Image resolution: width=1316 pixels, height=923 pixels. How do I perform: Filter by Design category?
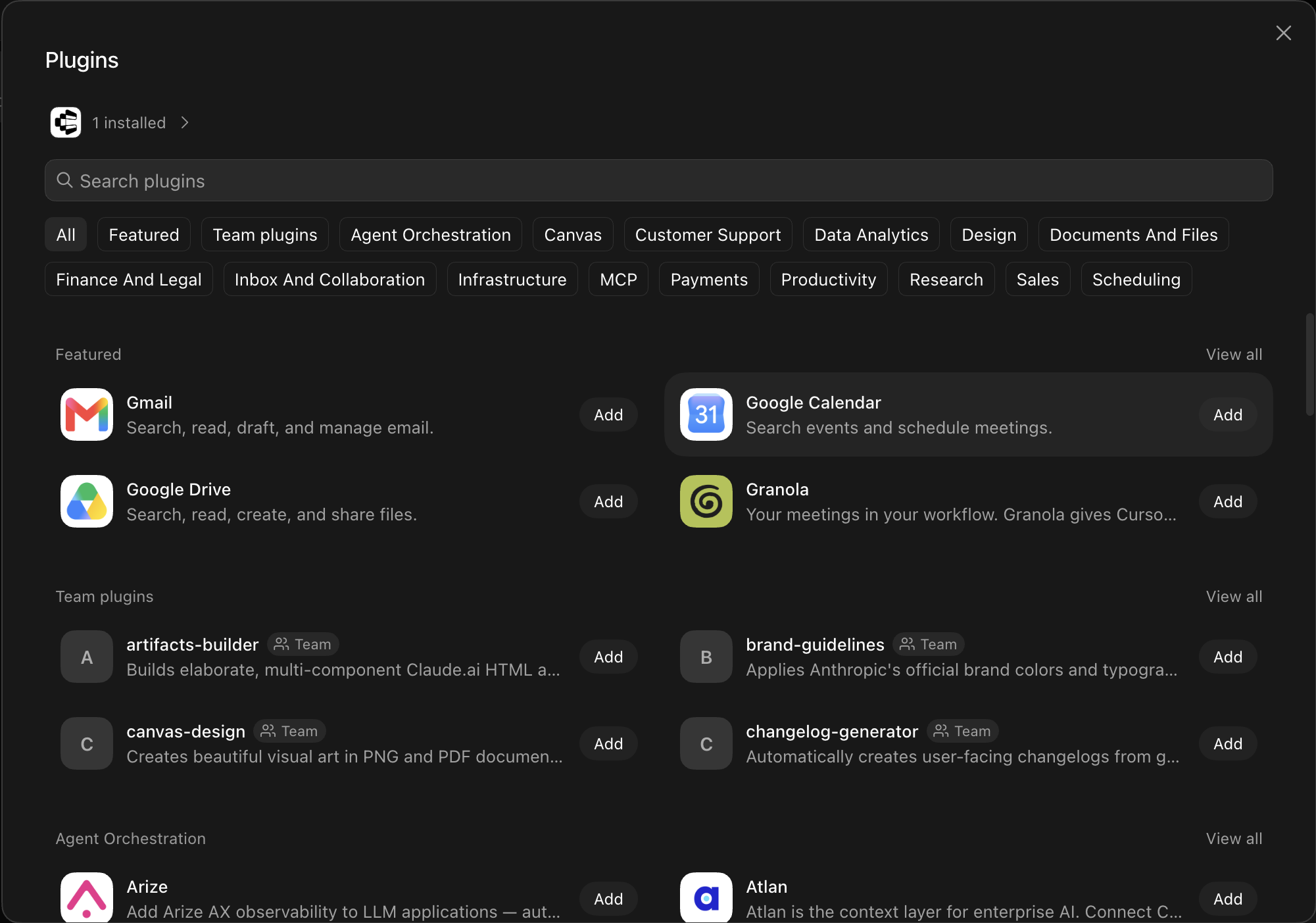989,235
